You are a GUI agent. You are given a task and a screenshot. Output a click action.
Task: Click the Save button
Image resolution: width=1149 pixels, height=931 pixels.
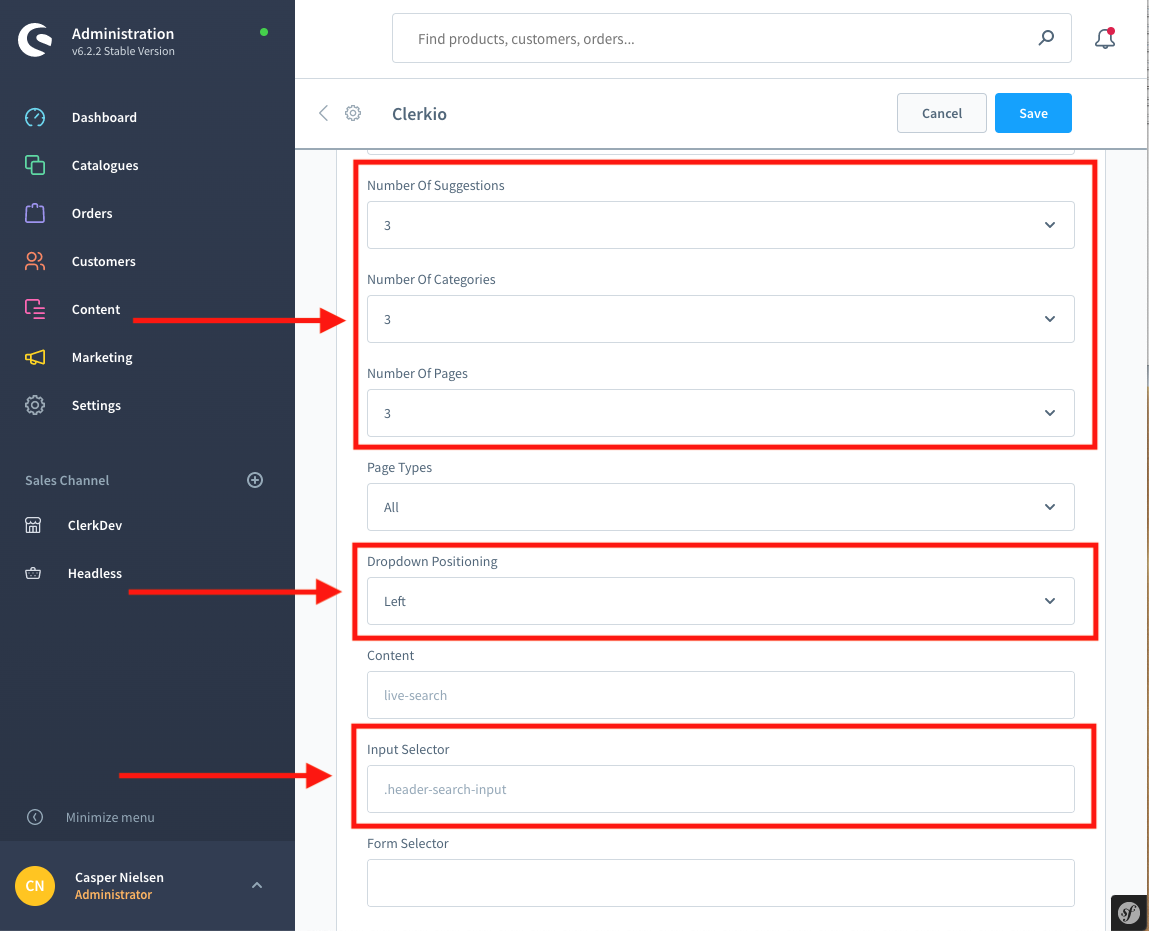click(1033, 113)
